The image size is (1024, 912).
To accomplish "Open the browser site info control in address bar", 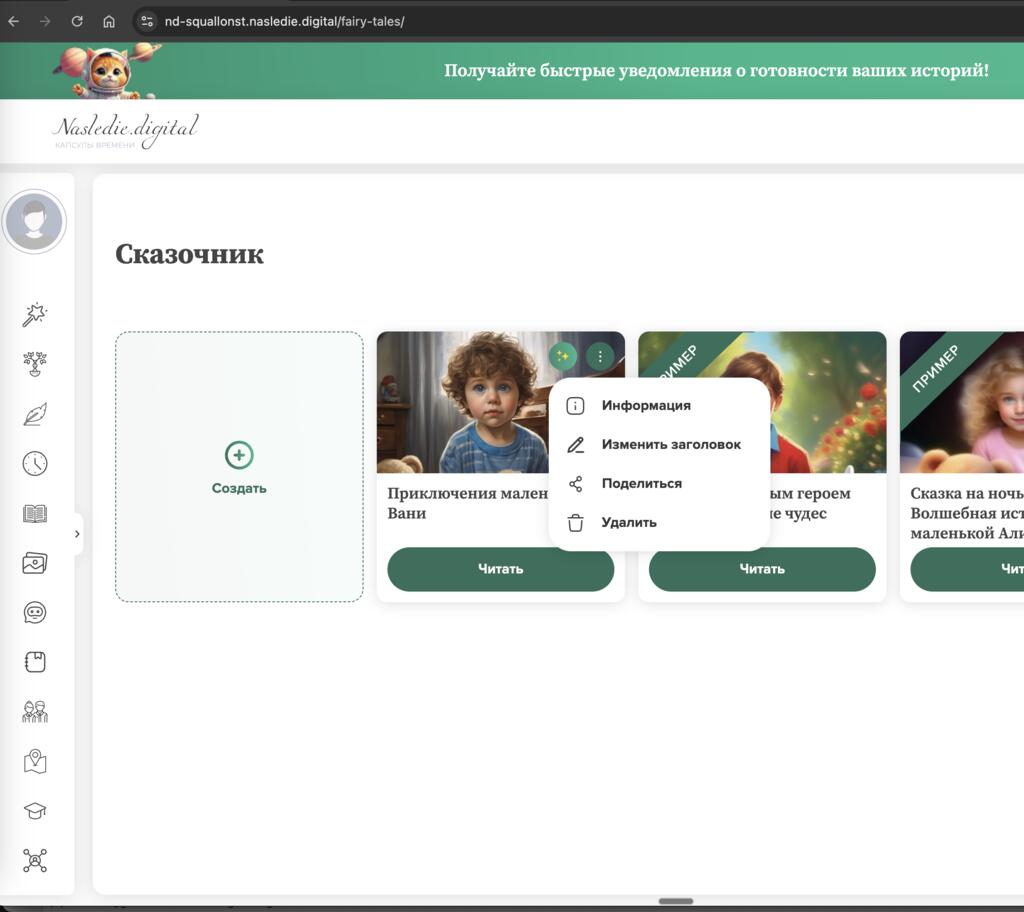I will pos(147,21).
